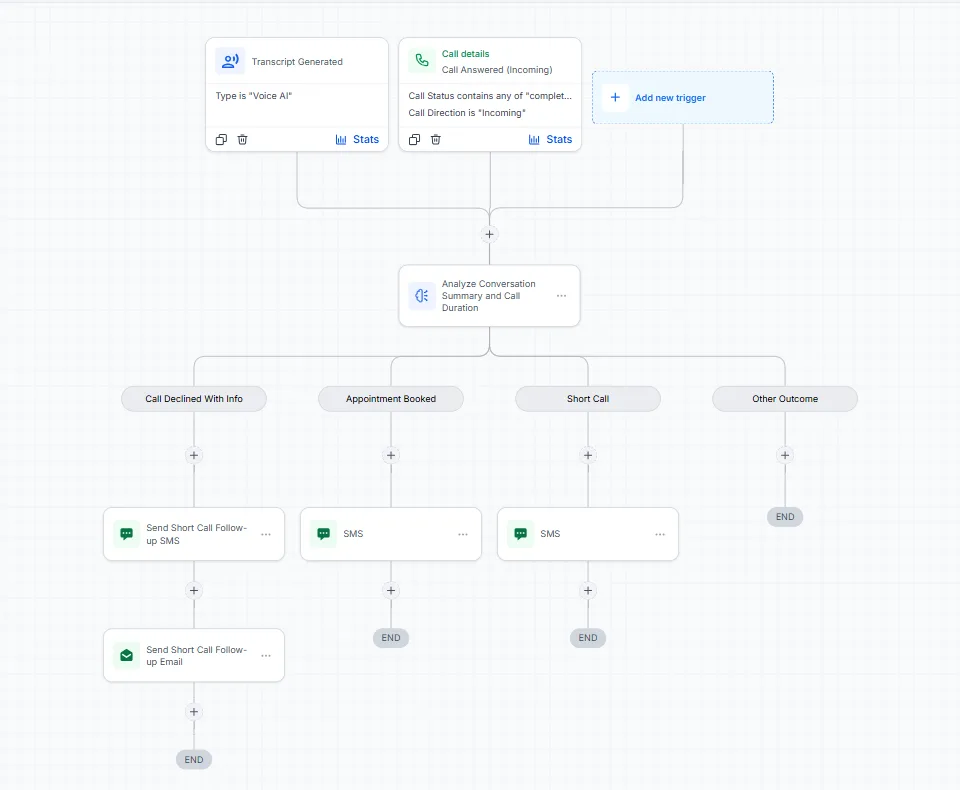Screen dimensions: 960x790
Task: Click END node under Short Call SMS
Action: pyautogui.click(x=588, y=638)
